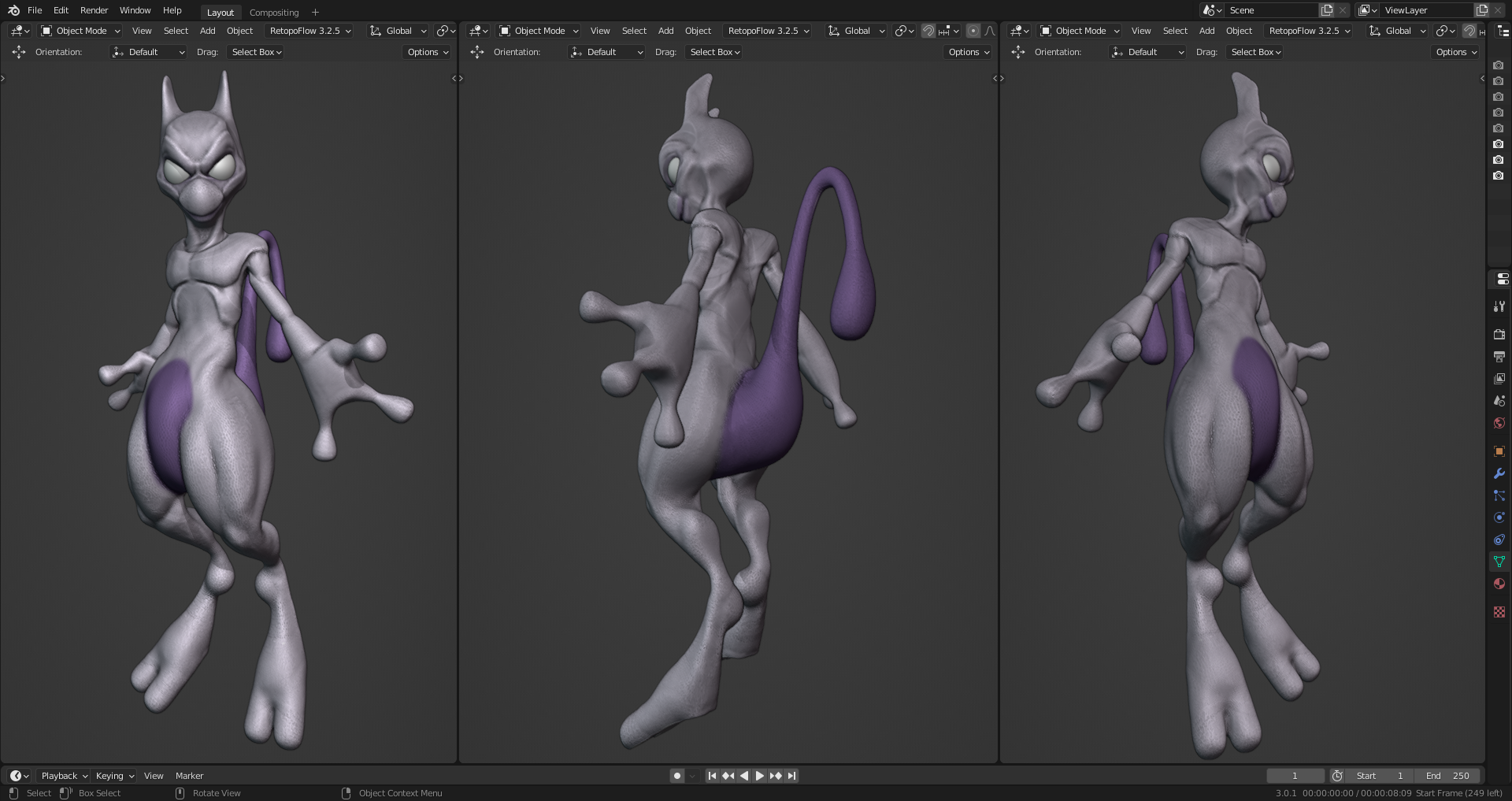1512x801 pixels.
Task: Open Playback dropdown in timeline
Action: (64, 776)
